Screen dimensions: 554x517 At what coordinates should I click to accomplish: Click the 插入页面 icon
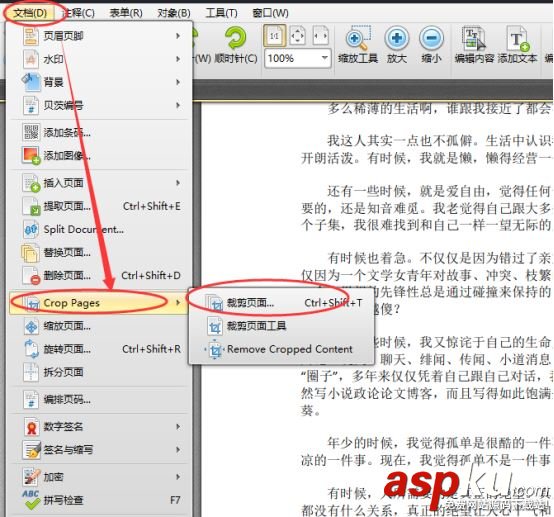pyautogui.click(x=31, y=183)
